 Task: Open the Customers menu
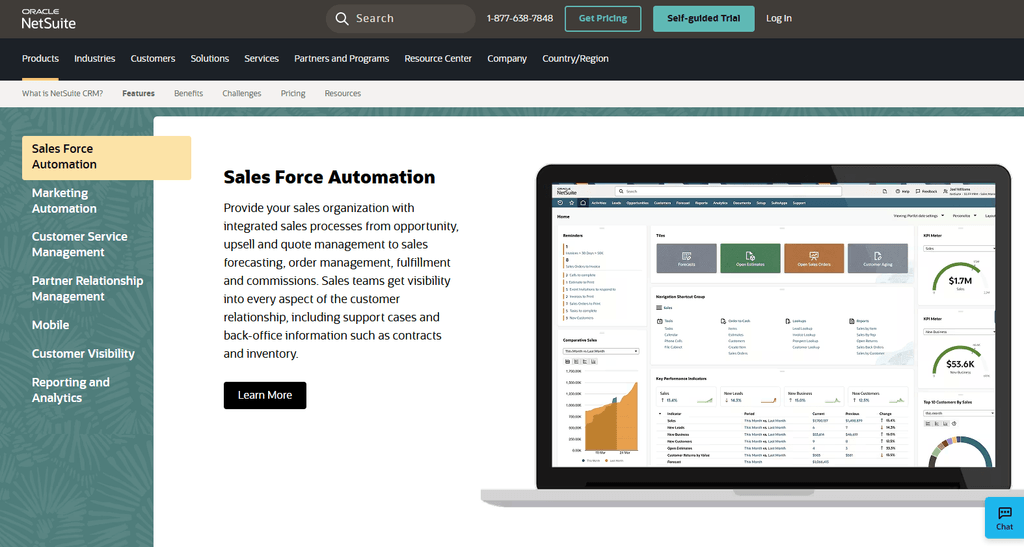[x=153, y=59]
